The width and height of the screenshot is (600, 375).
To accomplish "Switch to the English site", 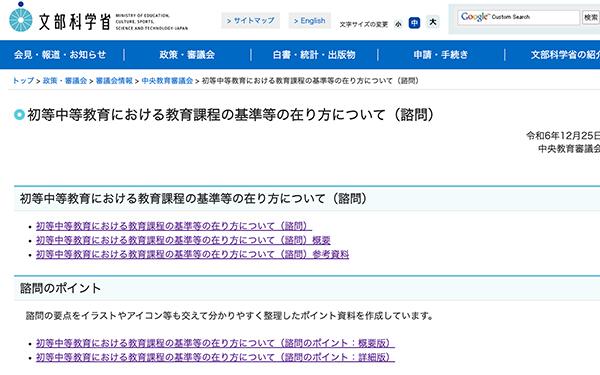I will pos(310,21).
